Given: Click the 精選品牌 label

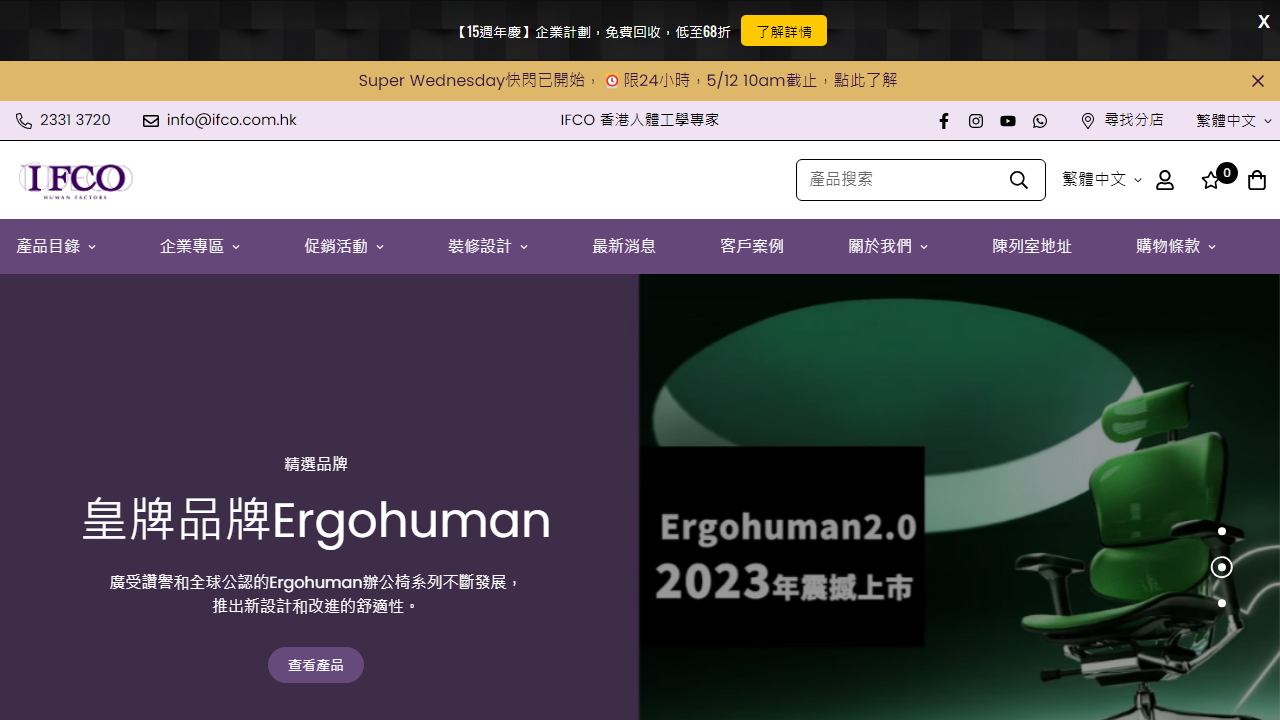Looking at the screenshot, I should click(x=316, y=464).
